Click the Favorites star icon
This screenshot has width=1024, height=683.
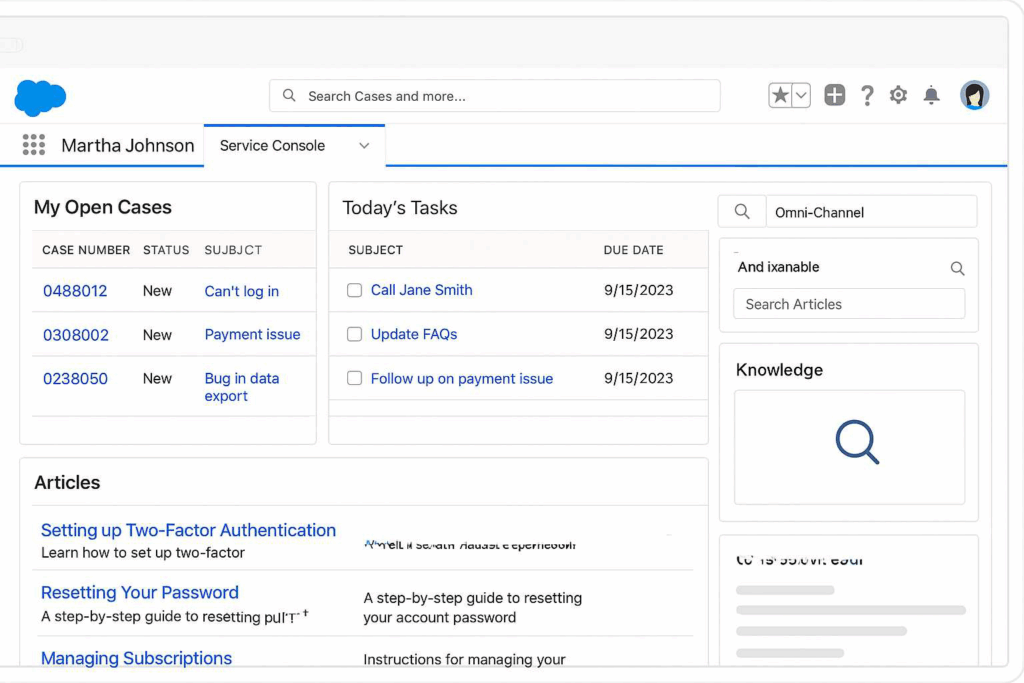[x=780, y=95]
